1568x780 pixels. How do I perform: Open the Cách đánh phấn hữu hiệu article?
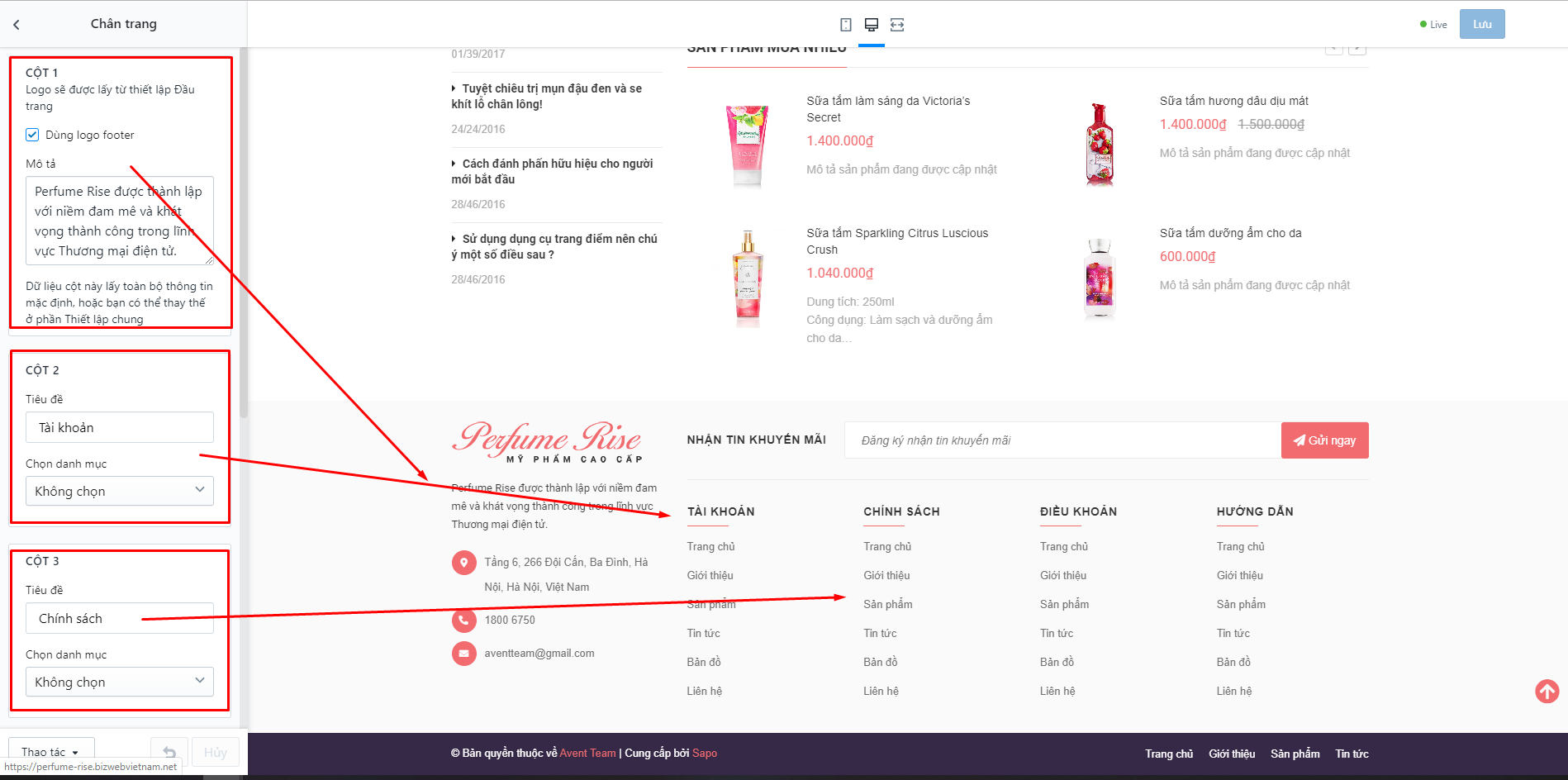coord(552,171)
